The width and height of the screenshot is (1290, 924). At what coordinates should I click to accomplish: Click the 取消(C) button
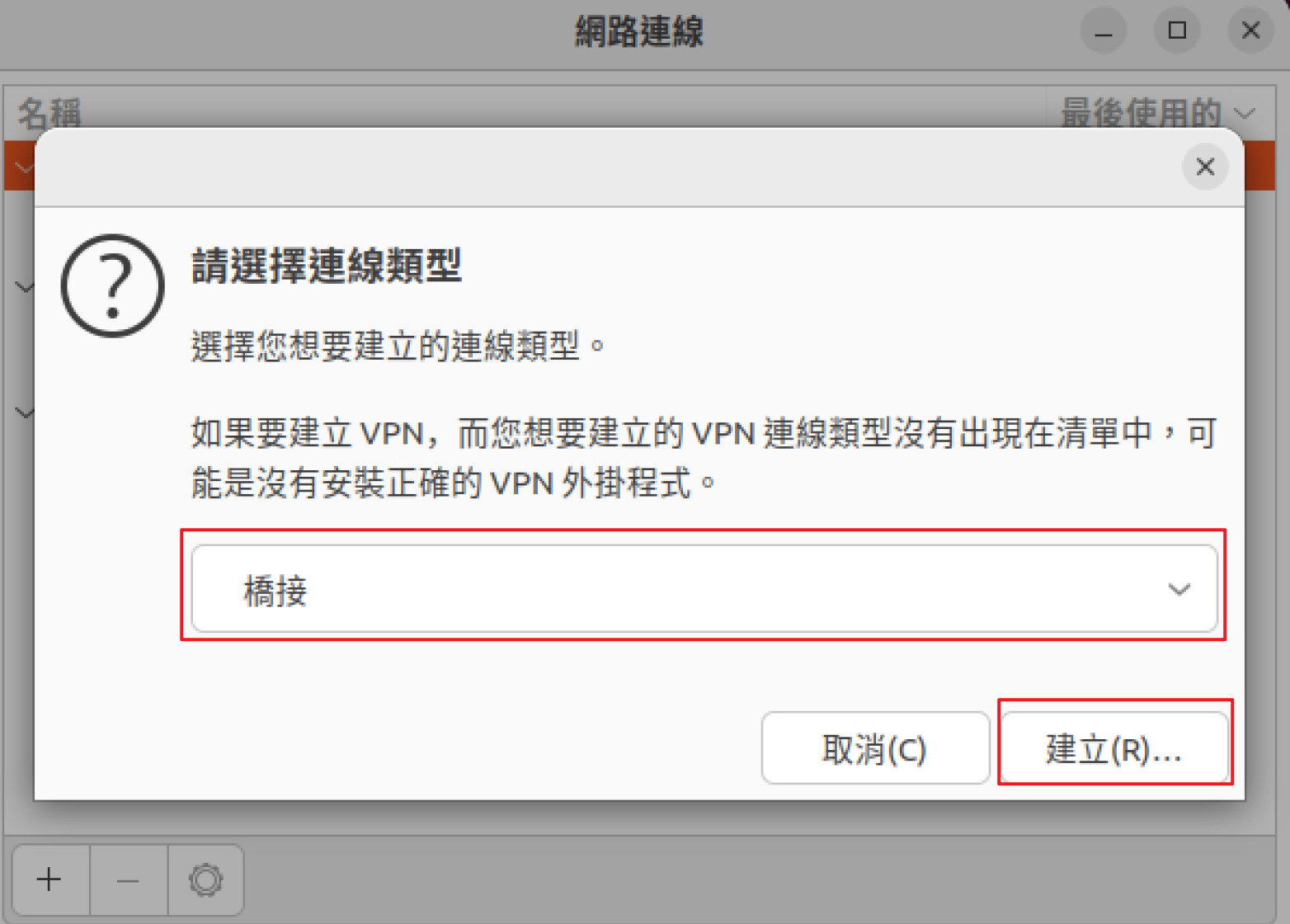tap(875, 748)
